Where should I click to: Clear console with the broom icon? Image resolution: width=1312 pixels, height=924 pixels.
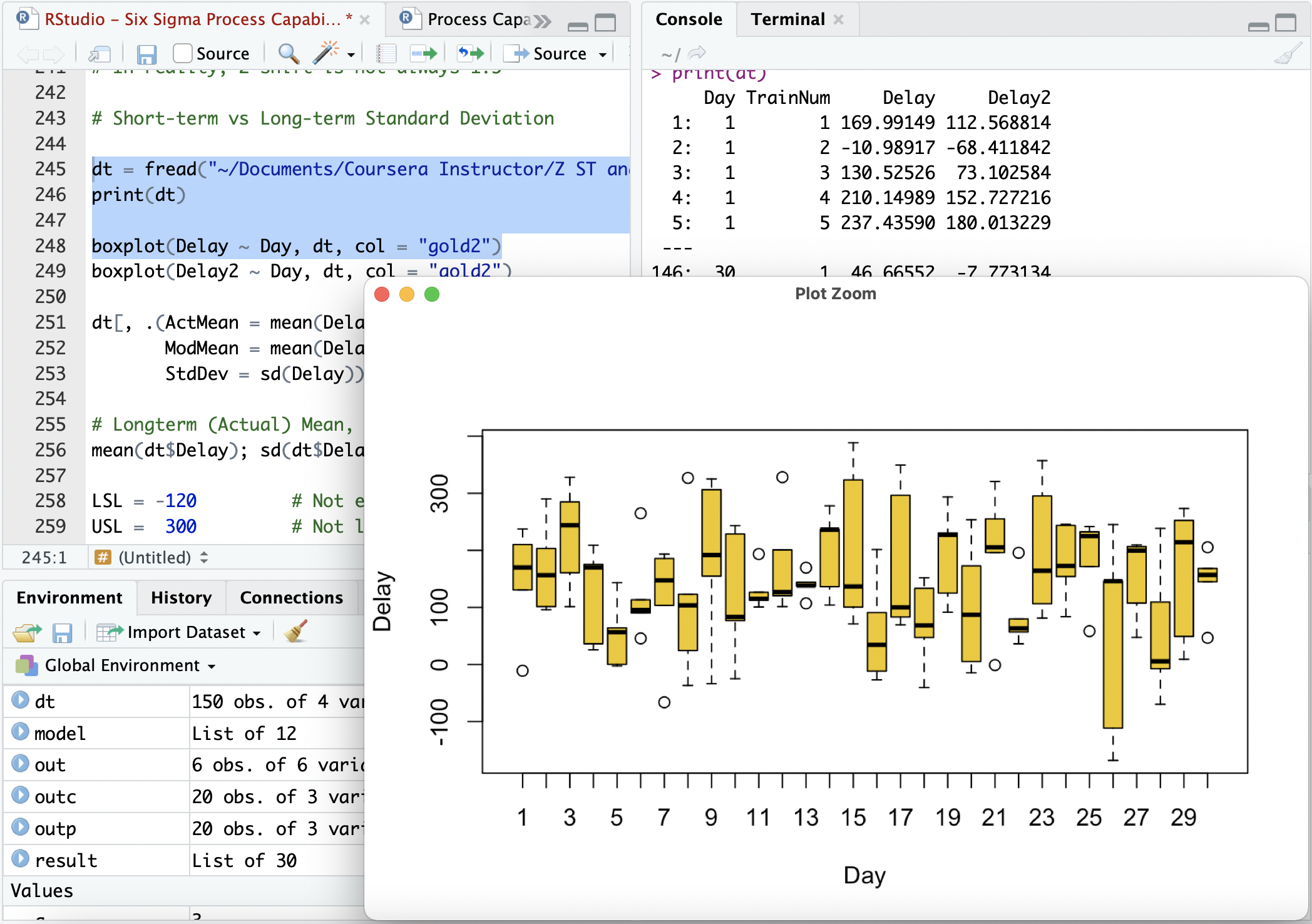[1288, 54]
